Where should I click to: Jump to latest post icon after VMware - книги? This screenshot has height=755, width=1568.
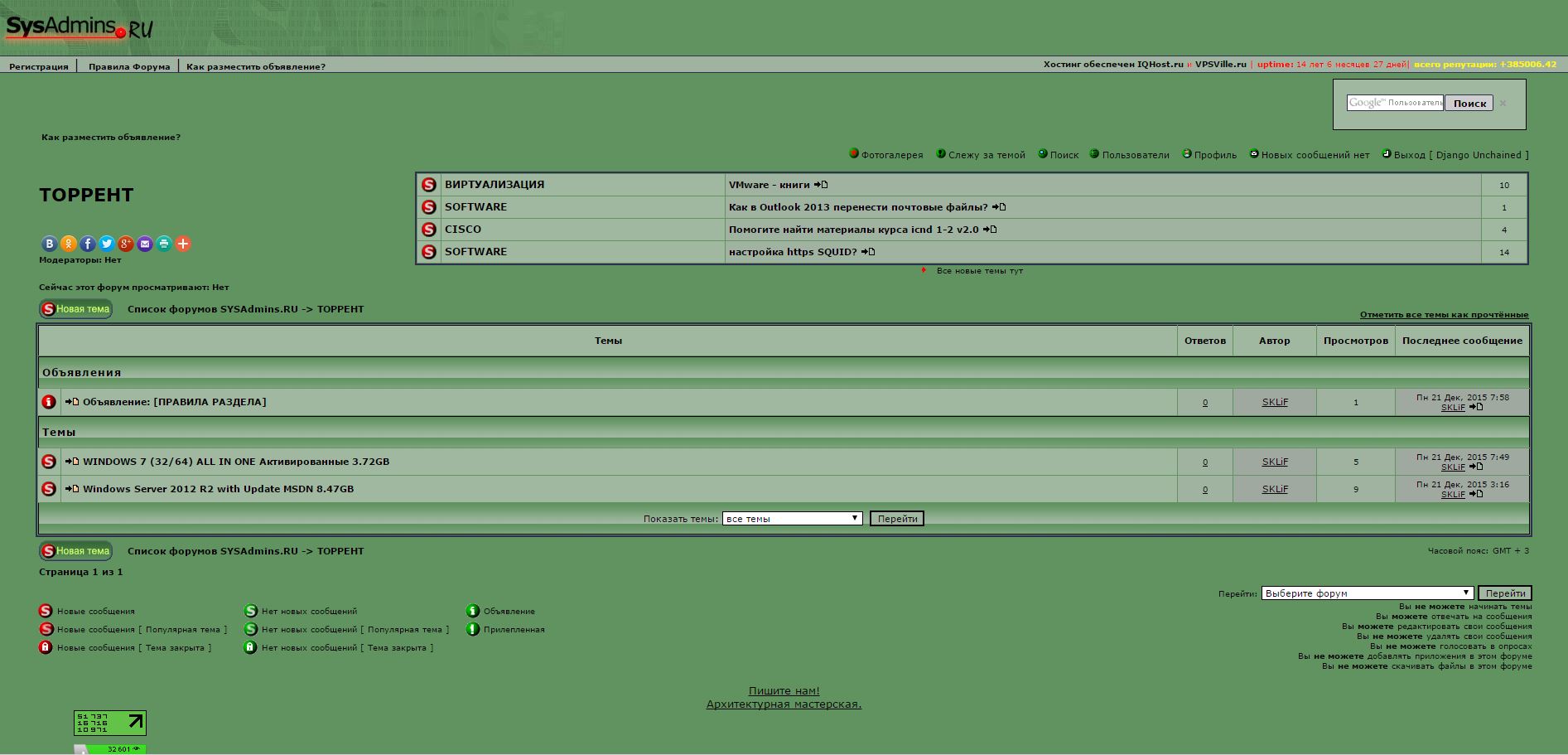tap(821, 185)
